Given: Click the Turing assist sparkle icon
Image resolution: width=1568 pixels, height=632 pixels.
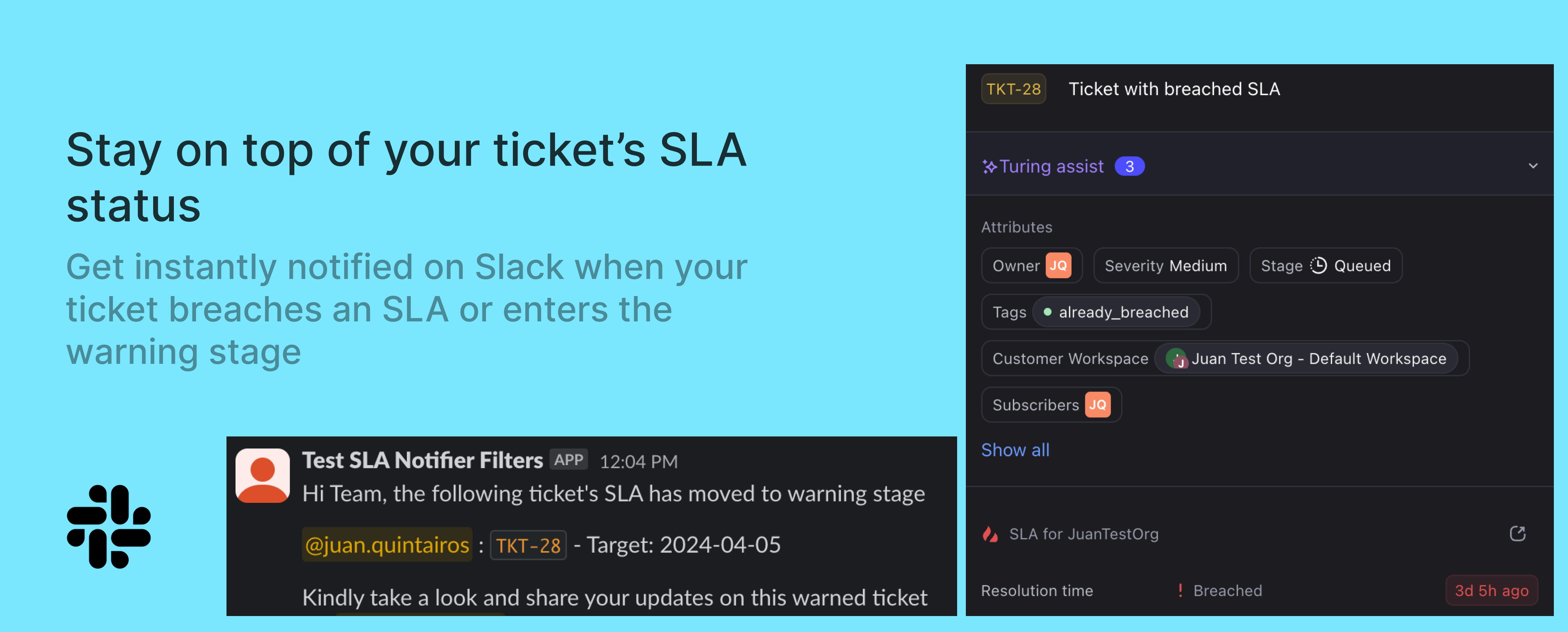Looking at the screenshot, I should (989, 167).
